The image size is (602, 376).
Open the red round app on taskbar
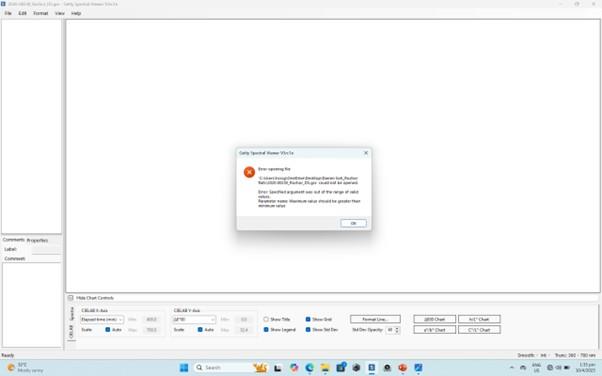pos(402,368)
